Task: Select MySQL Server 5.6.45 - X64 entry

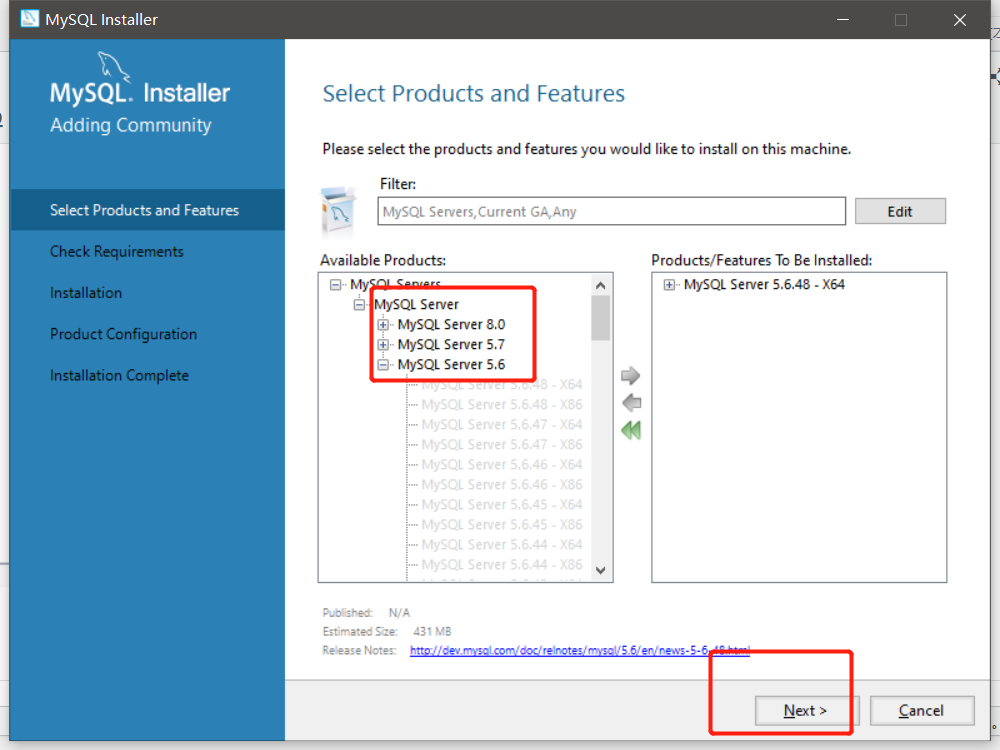Action: [501, 504]
